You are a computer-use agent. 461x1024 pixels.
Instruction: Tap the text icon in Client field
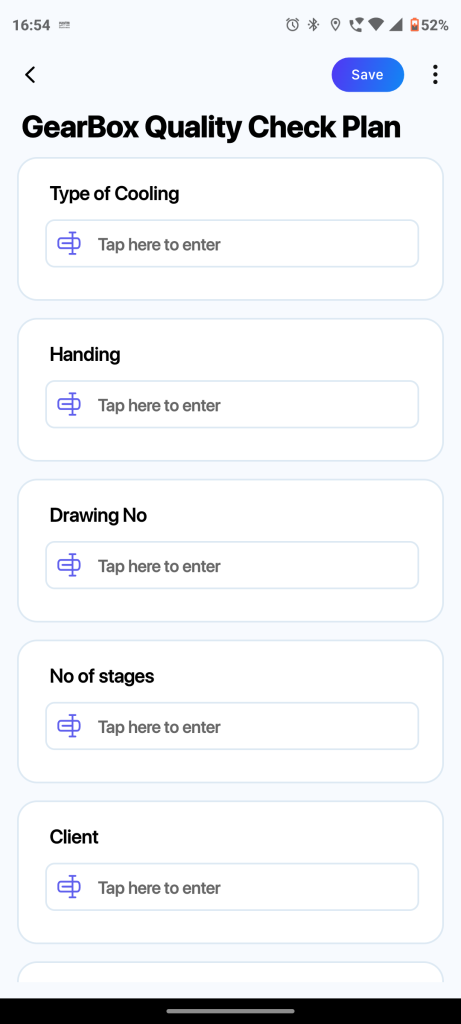69,886
